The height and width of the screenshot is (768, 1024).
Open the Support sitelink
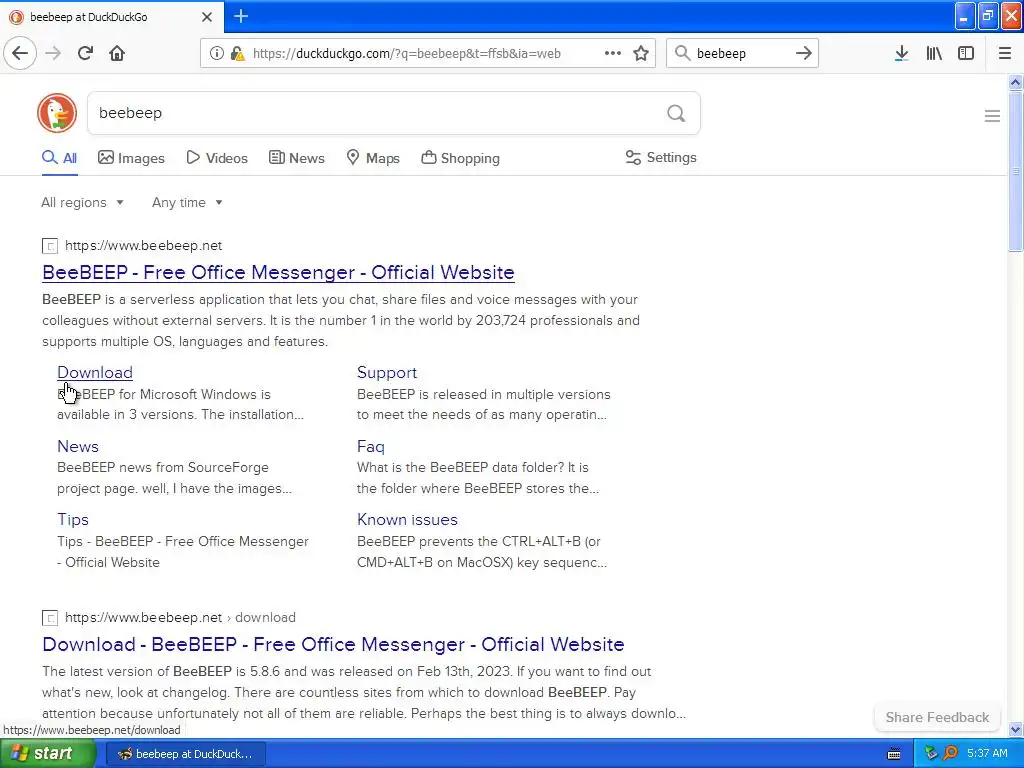click(x=387, y=372)
